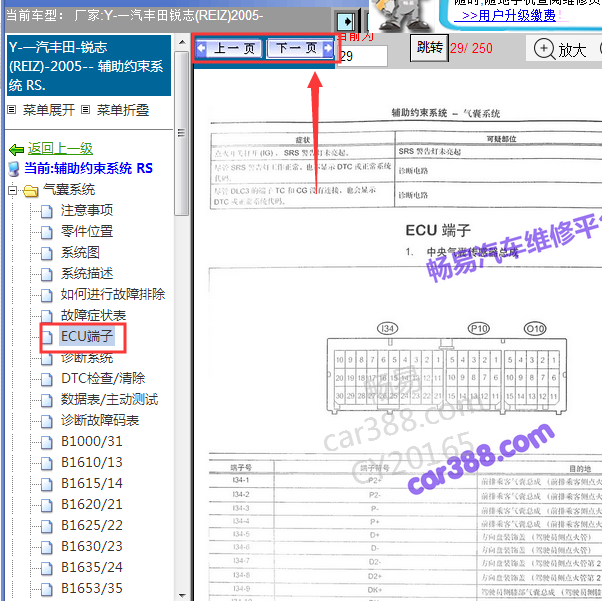Click the page icon beside B1610/13

tap(47, 463)
